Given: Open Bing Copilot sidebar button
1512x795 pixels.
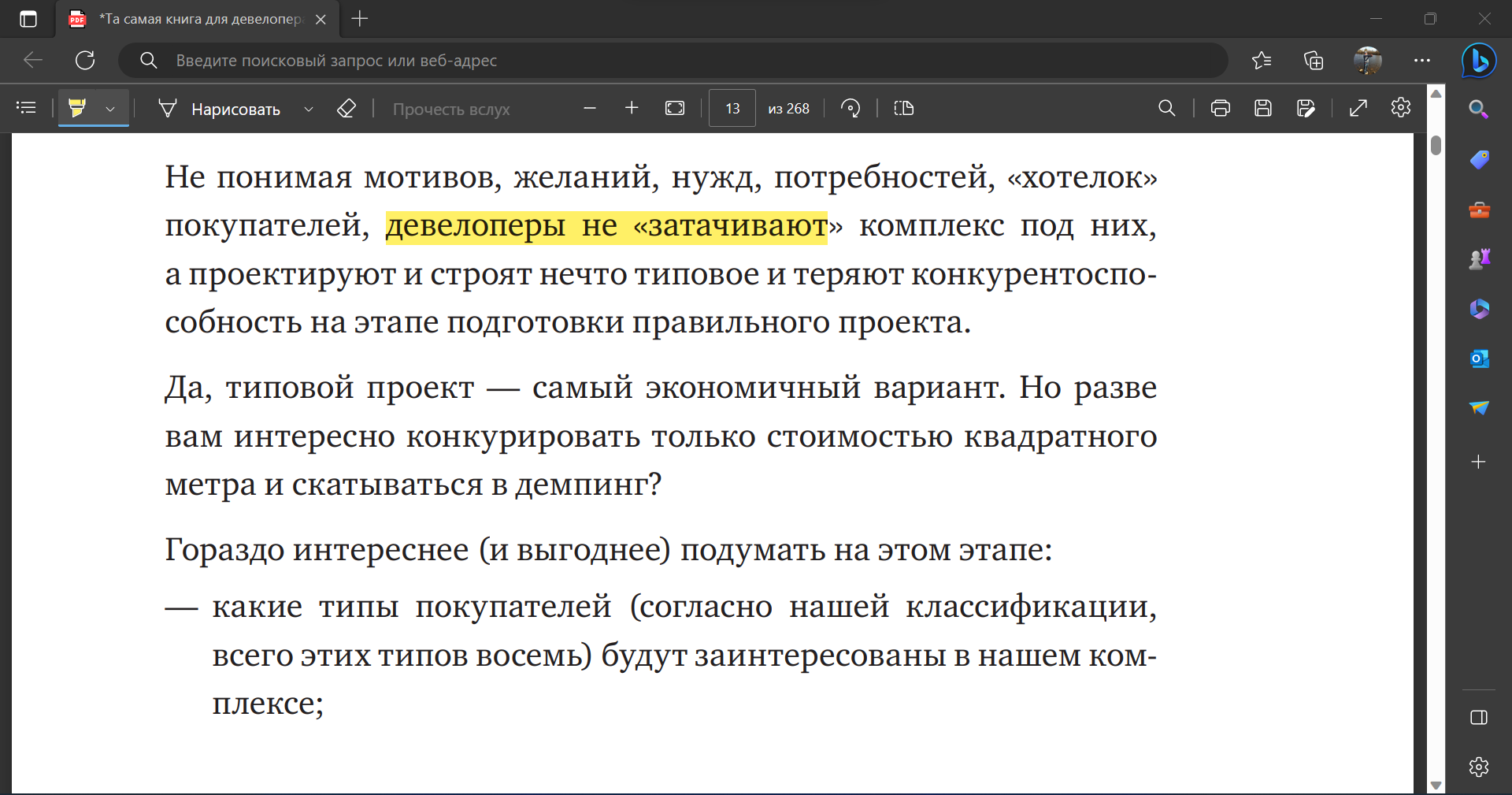Looking at the screenshot, I should coord(1479,61).
